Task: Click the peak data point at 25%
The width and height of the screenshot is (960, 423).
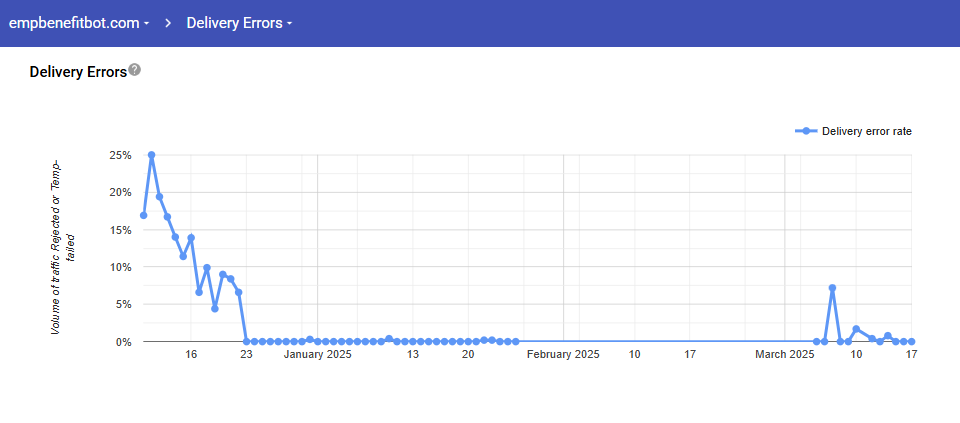Action: click(151, 155)
